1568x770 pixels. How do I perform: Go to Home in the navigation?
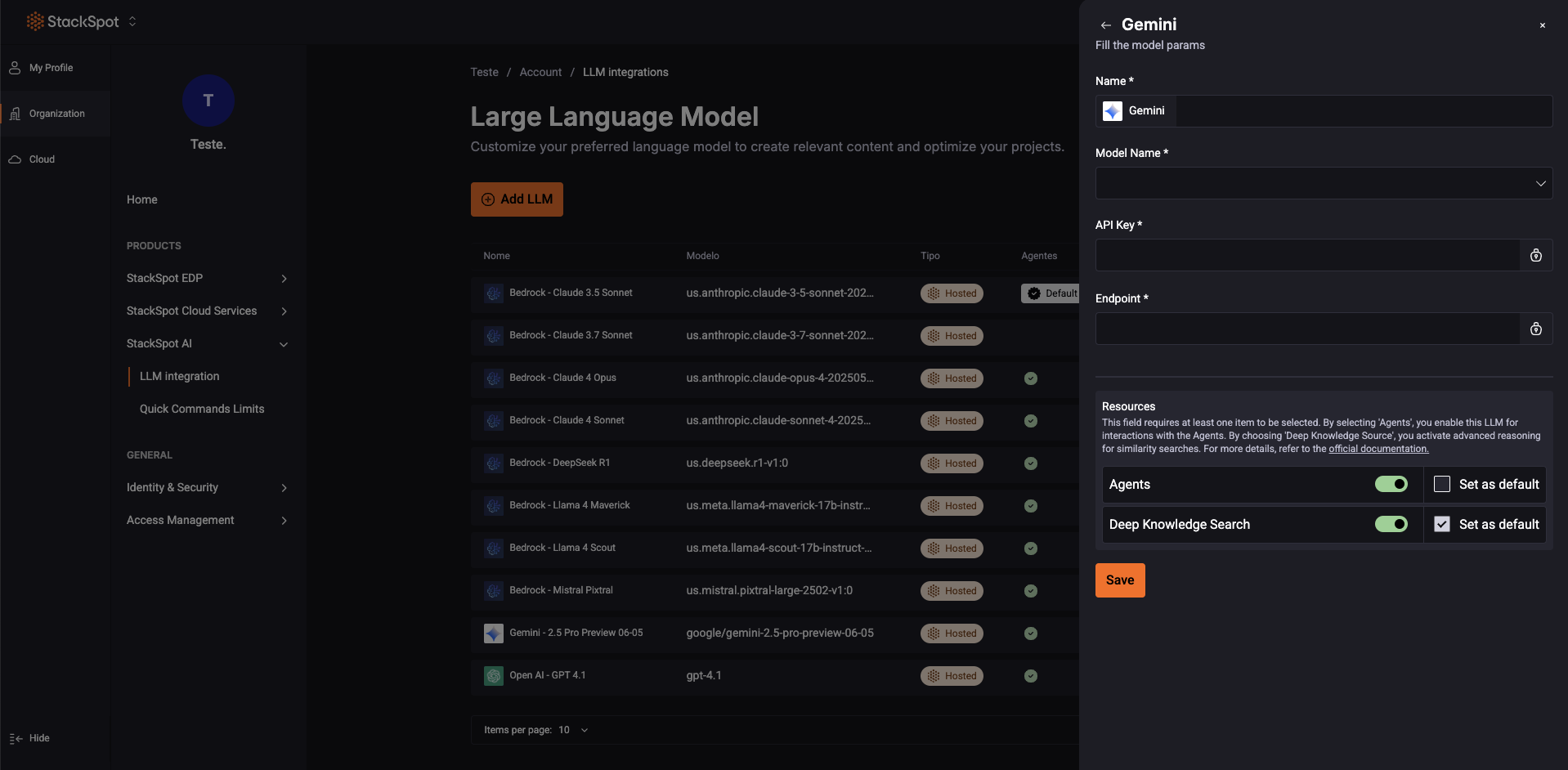(x=142, y=199)
